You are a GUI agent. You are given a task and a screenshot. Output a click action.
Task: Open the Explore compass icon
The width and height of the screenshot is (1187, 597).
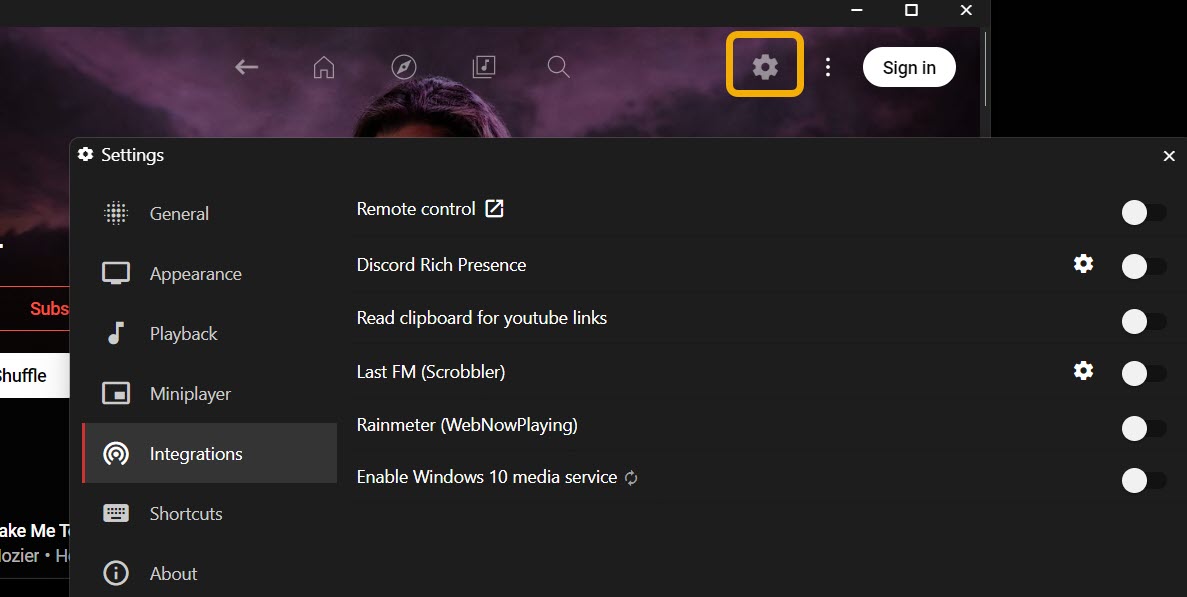tap(403, 66)
